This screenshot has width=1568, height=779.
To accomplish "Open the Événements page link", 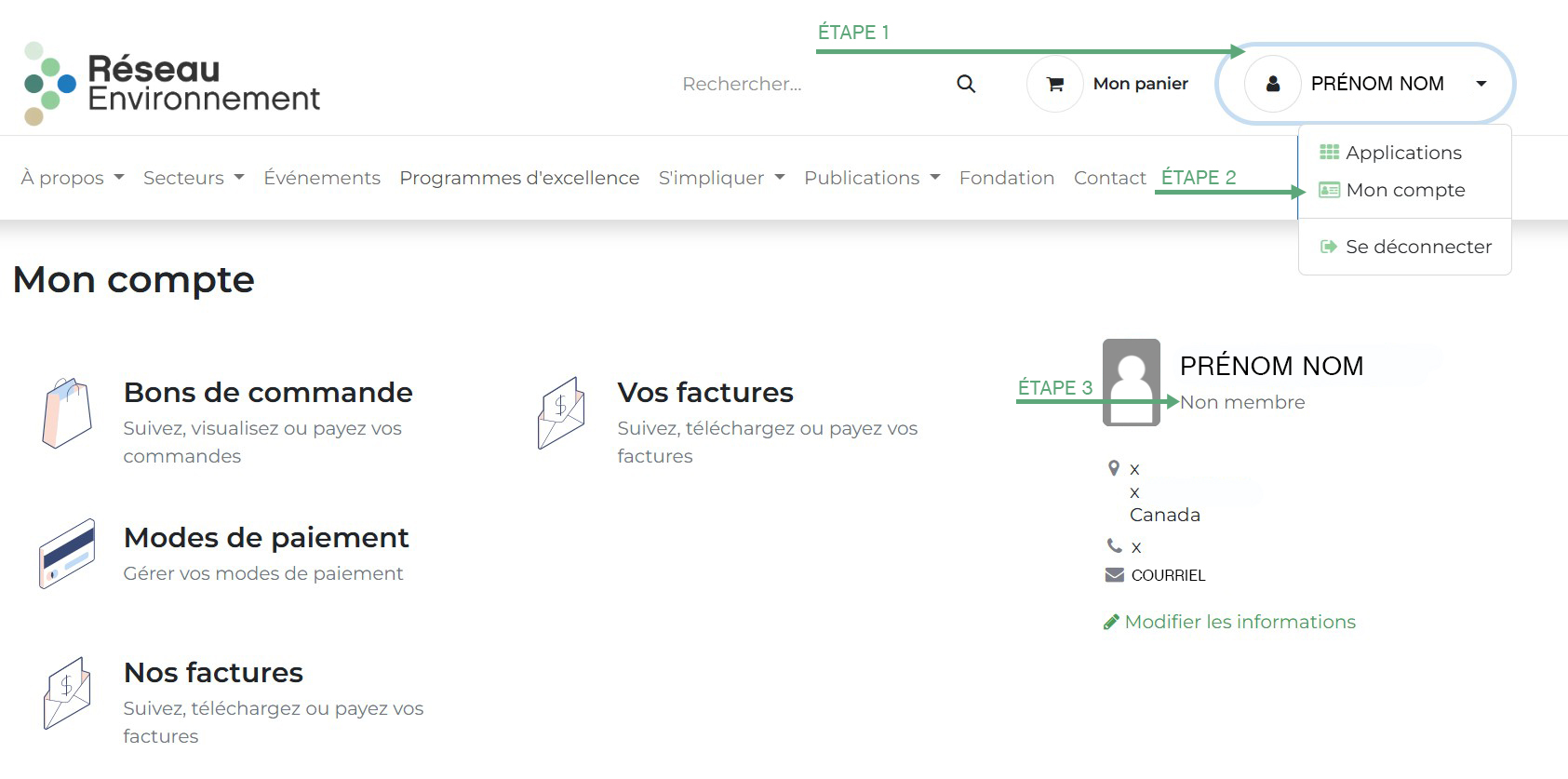I will tap(322, 178).
